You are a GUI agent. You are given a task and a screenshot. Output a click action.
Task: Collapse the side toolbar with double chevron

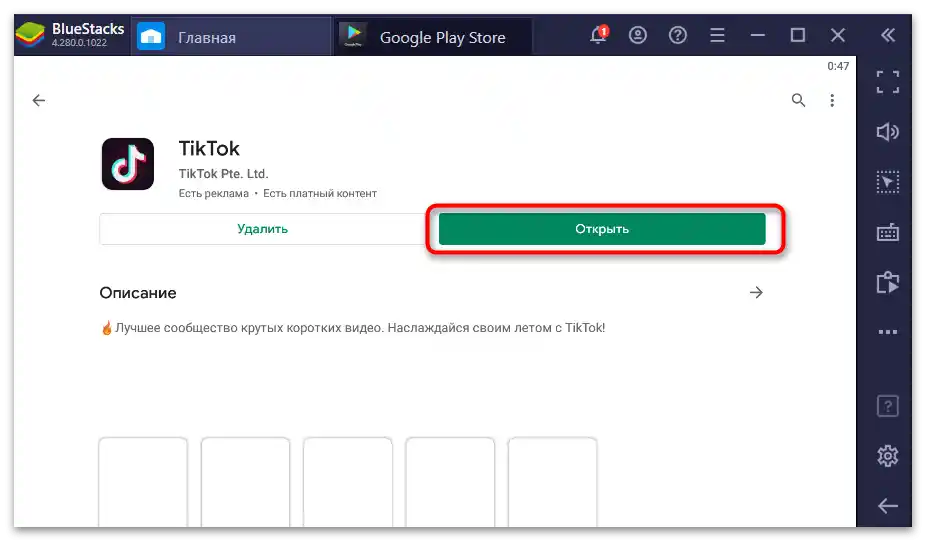point(888,35)
